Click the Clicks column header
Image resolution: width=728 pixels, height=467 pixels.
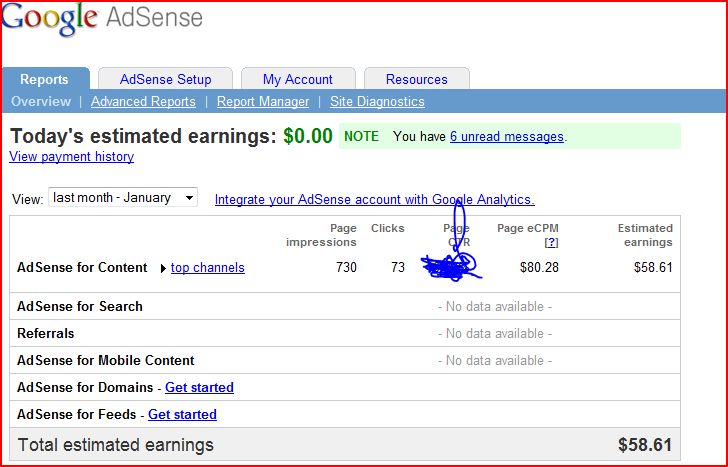coord(387,228)
